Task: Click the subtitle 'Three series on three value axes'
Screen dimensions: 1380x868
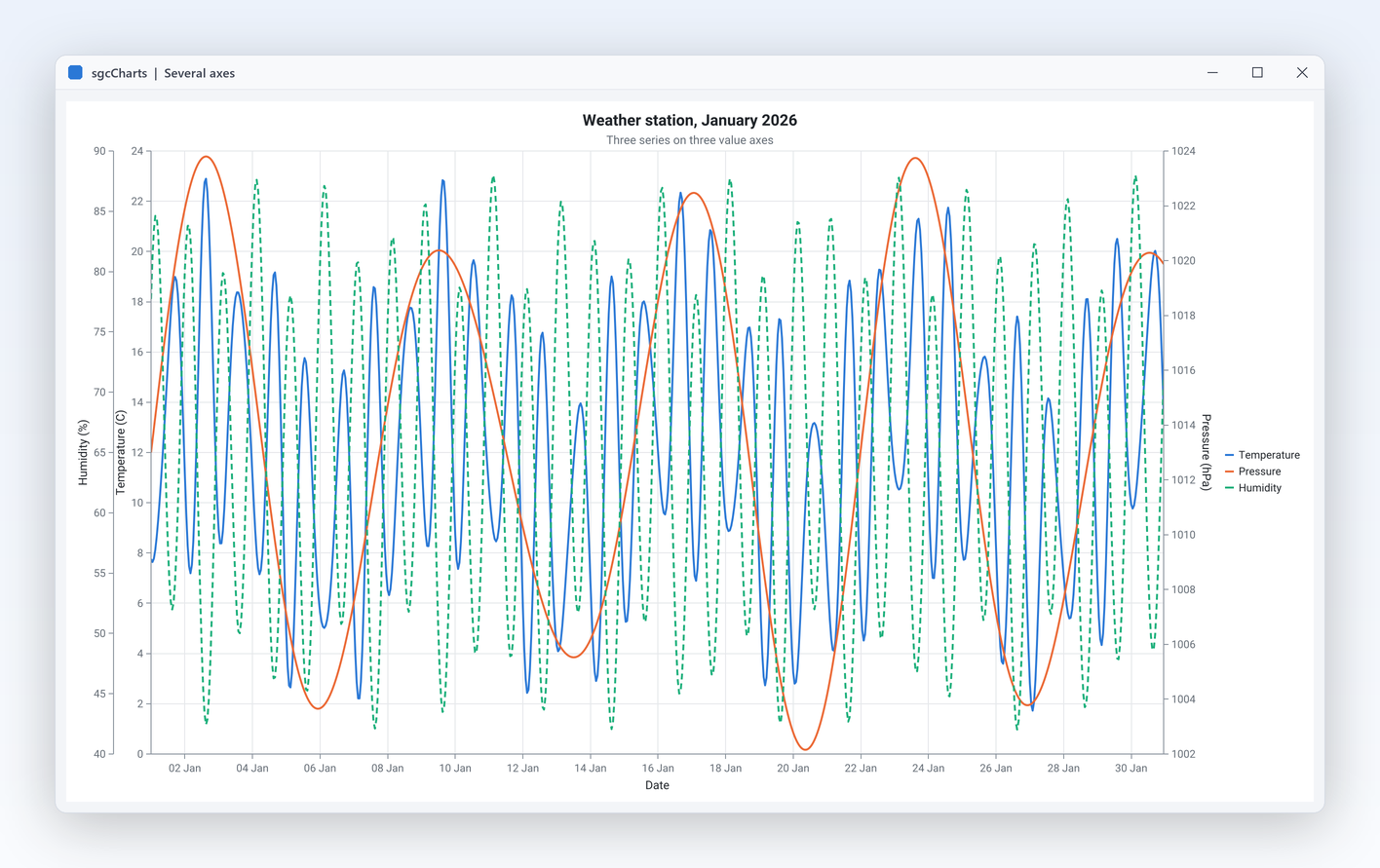Action: click(690, 140)
